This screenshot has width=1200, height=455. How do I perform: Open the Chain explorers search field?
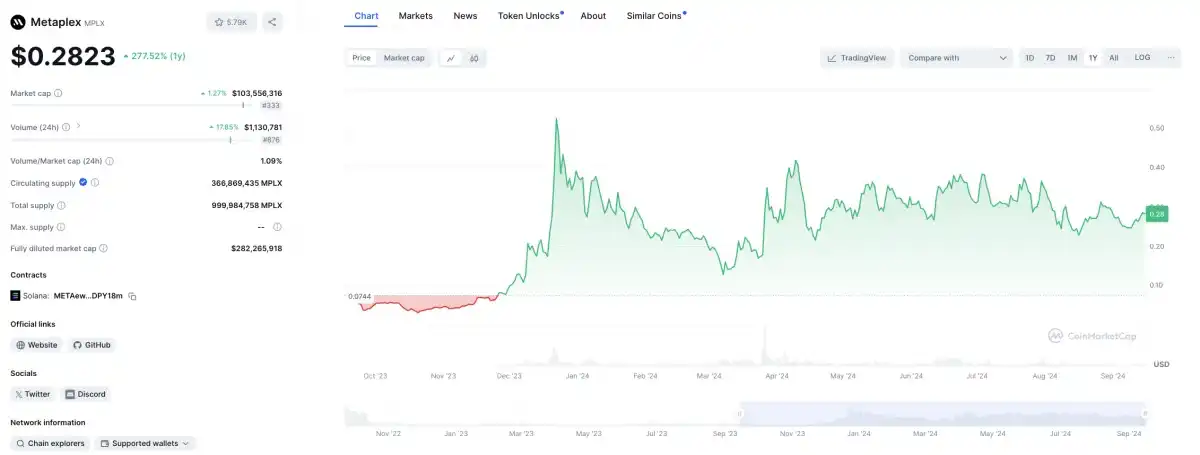(x=51, y=443)
